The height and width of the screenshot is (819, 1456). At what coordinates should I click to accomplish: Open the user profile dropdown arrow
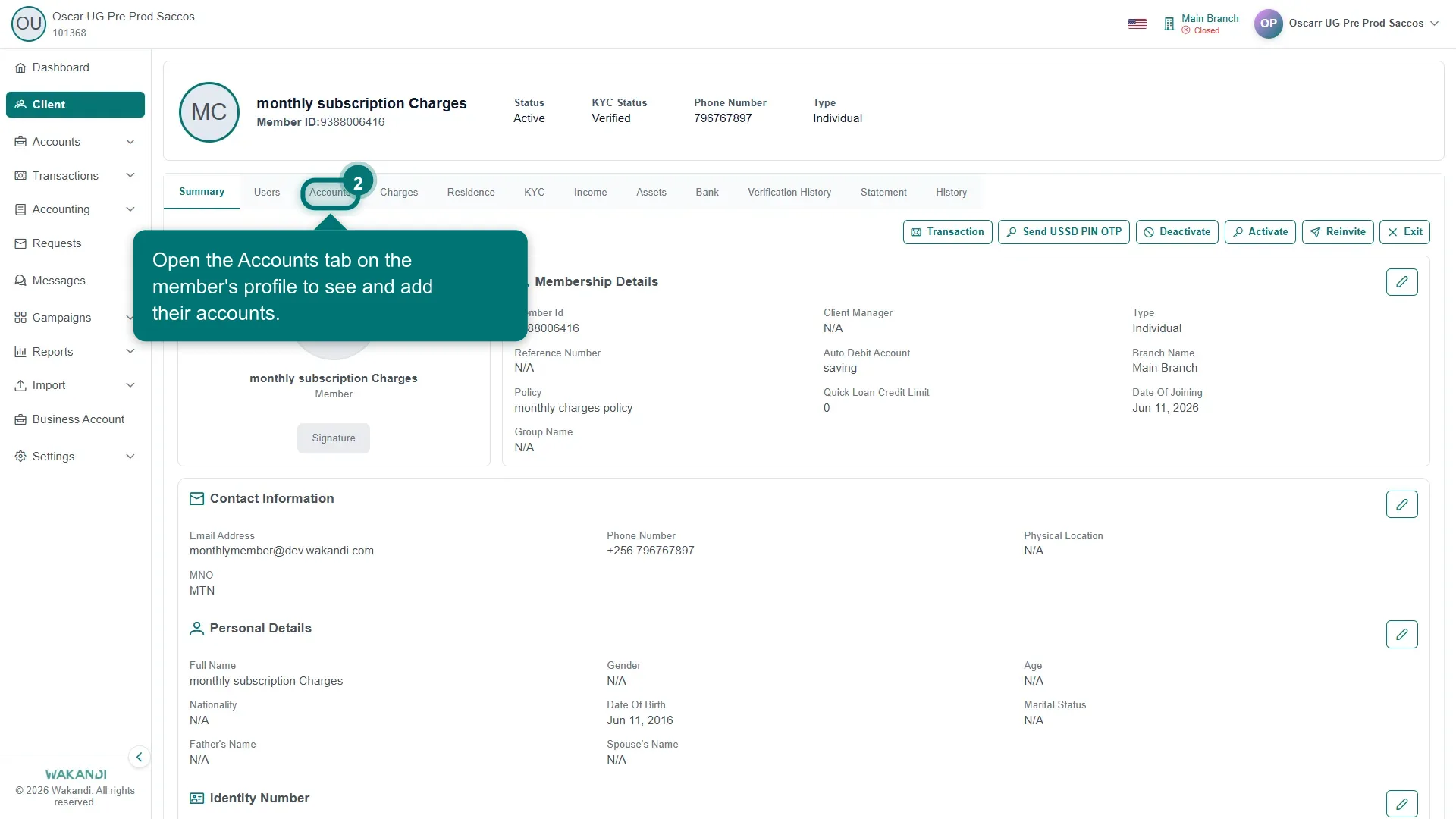1435,24
